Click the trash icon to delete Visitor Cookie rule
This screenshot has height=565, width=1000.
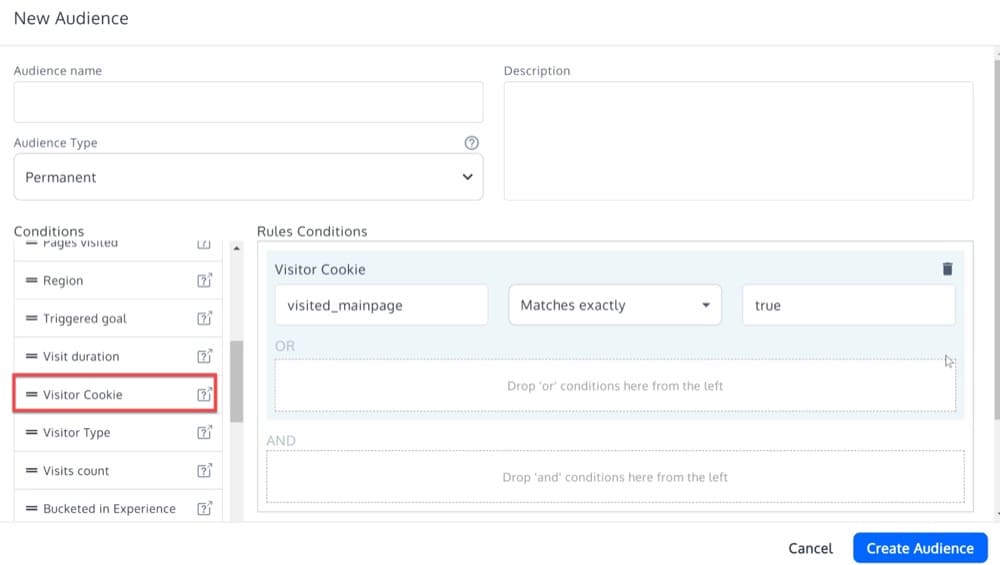coord(947,269)
